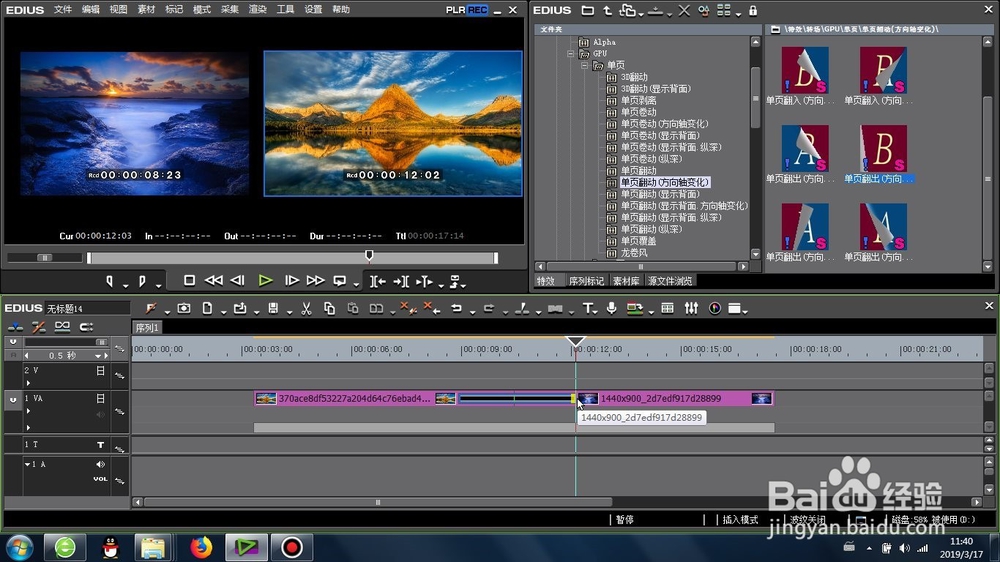Viewport: 1000px width, 562px height.
Task: Switch to the 源文件浏览 tab
Action: coord(670,281)
